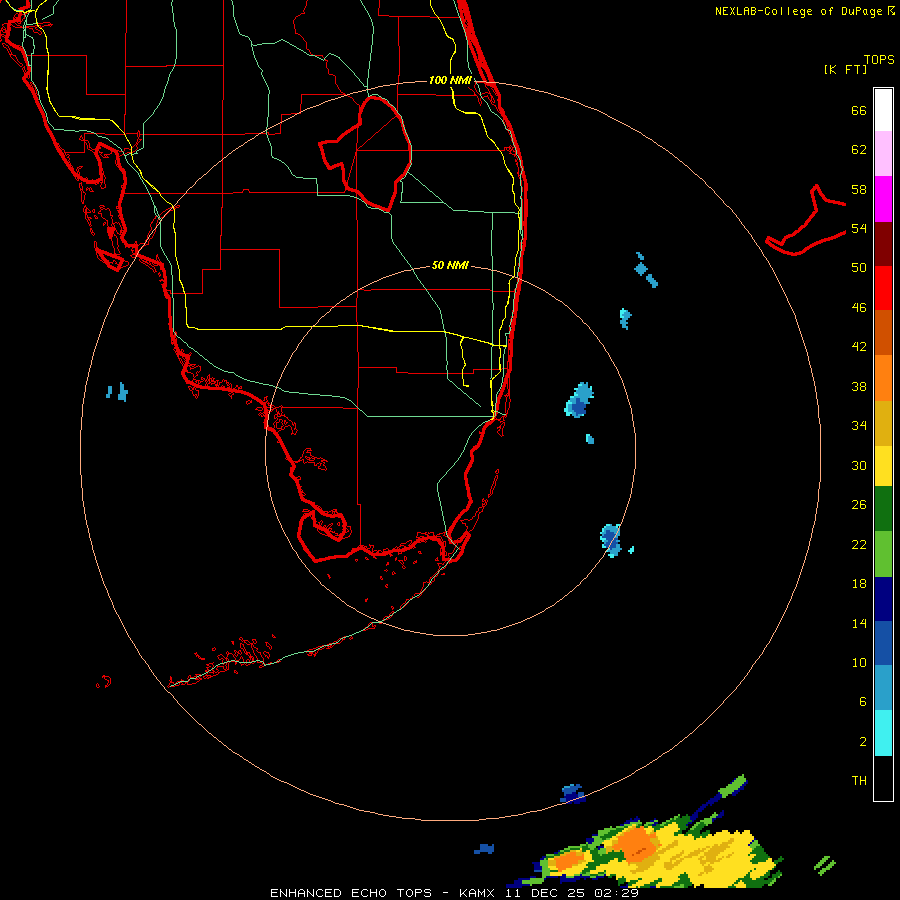Image resolution: width=900 pixels, height=900 pixels.
Task: Click the 14 legend value
Action: click(x=859, y=623)
